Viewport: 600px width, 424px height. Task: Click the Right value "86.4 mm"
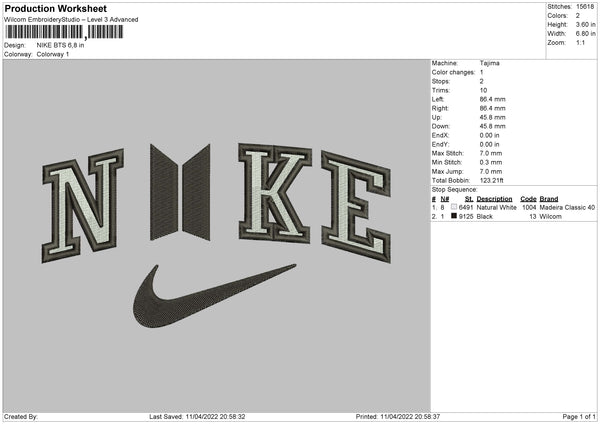(x=492, y=108)
